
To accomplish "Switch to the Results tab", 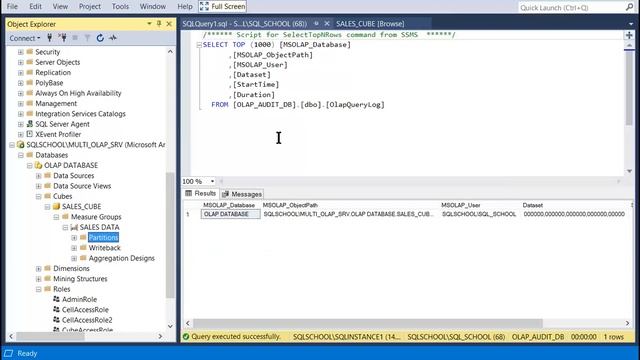I will click(x=200, y=193).
